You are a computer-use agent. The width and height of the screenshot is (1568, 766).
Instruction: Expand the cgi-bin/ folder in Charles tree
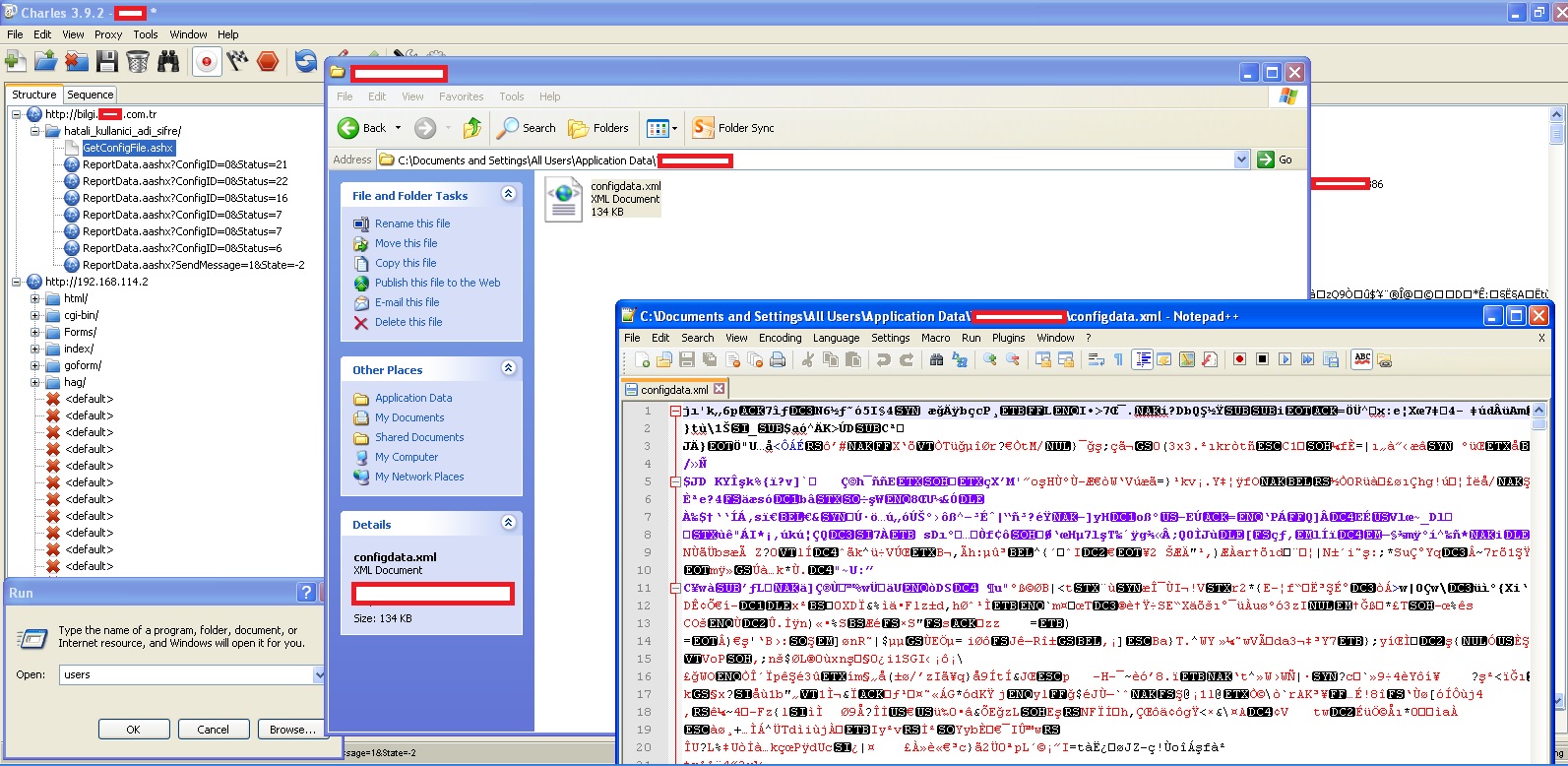coord(35,315)
